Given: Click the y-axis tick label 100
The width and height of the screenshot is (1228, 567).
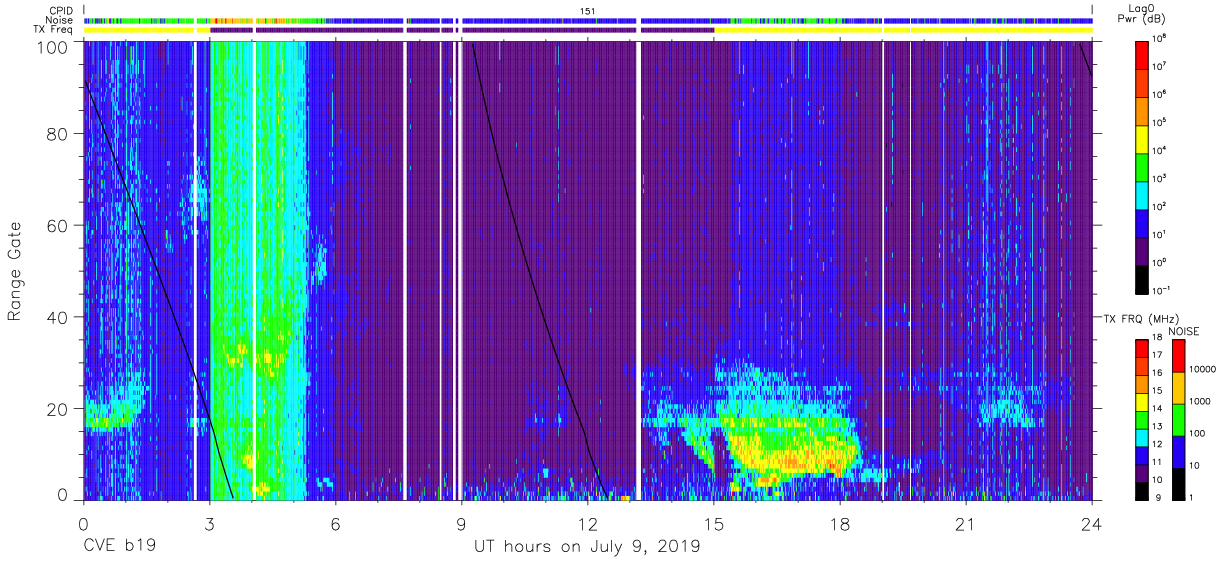Looking at the screenshot, I should coord(54,46).
